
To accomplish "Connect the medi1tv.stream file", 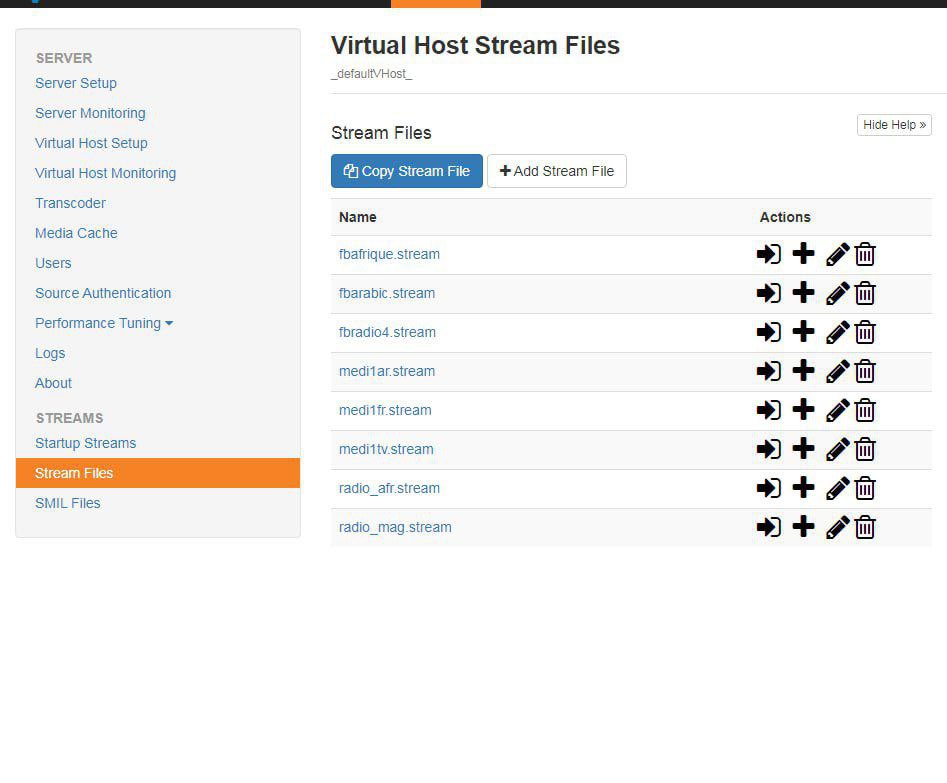I will (x=768, y=450).
